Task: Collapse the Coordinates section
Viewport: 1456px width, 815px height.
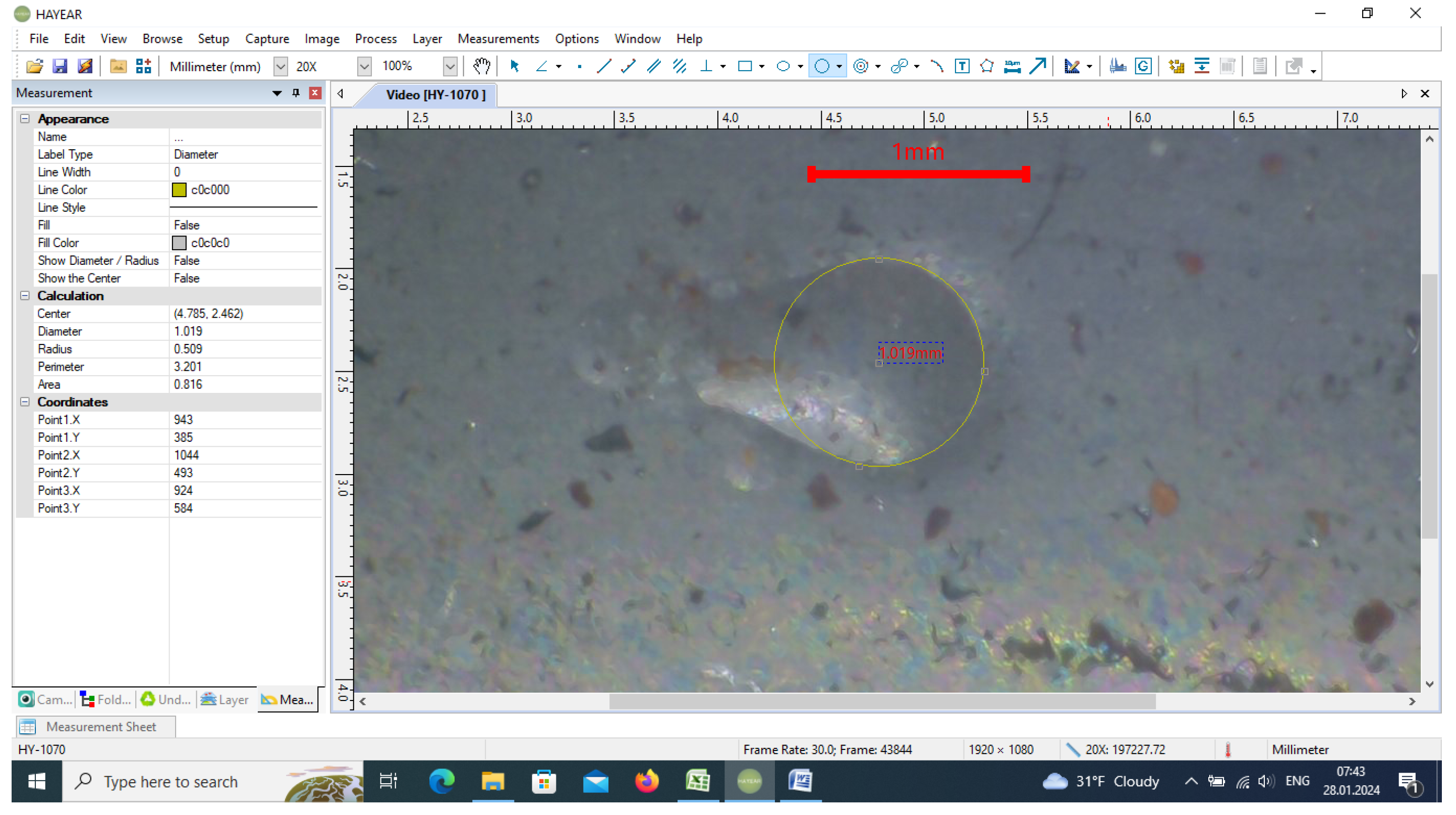Action: pos(25,402)
